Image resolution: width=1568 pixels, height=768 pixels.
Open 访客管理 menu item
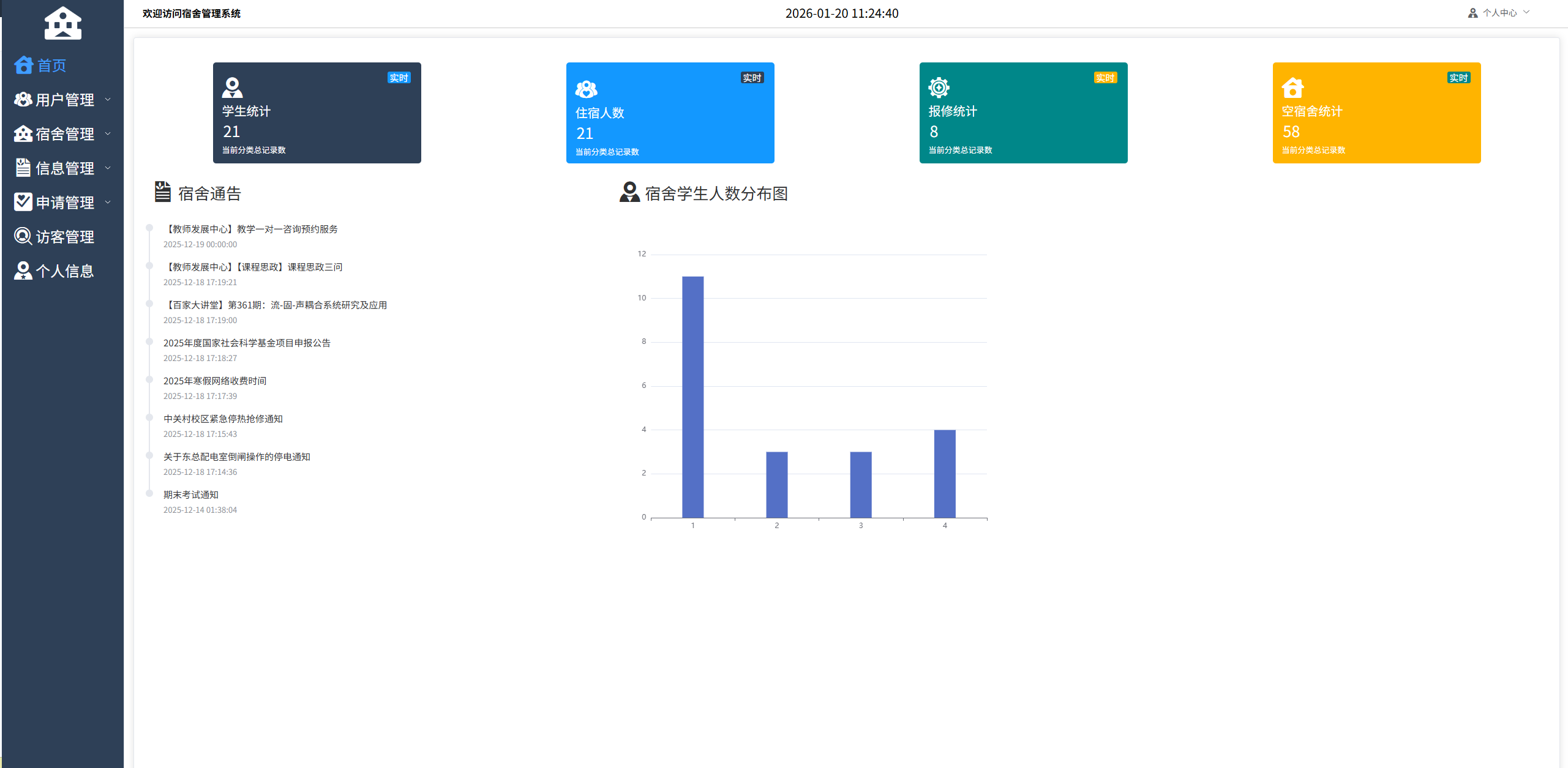coord(65,237)
